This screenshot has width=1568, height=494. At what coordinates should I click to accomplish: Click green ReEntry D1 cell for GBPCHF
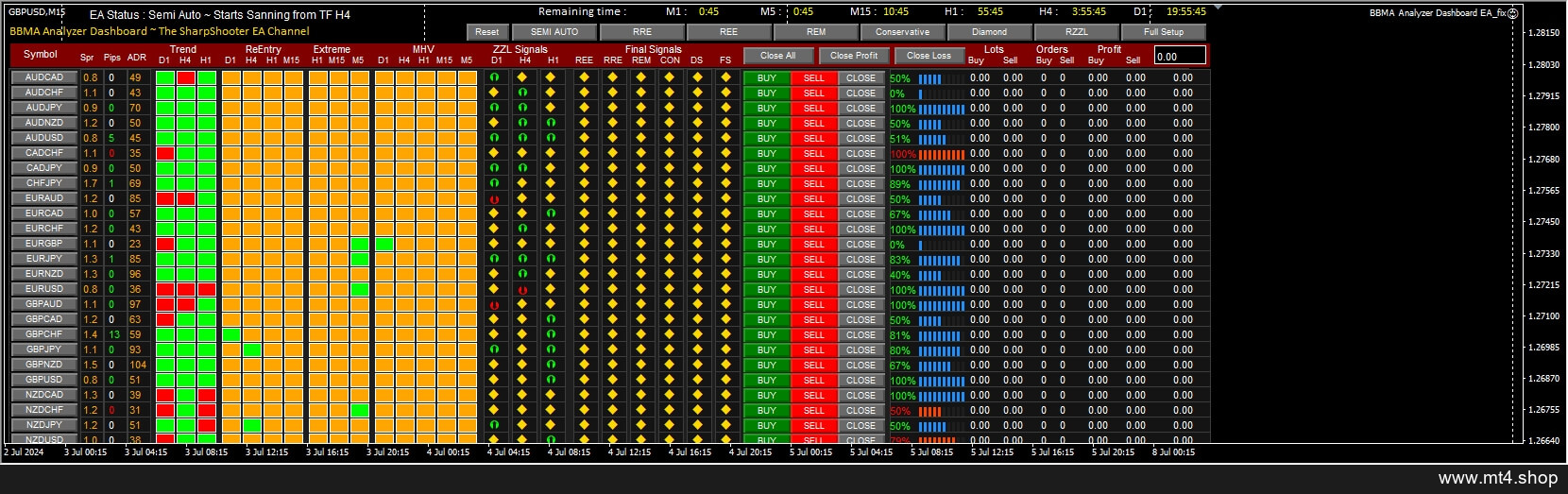click(x=231, y=334)
